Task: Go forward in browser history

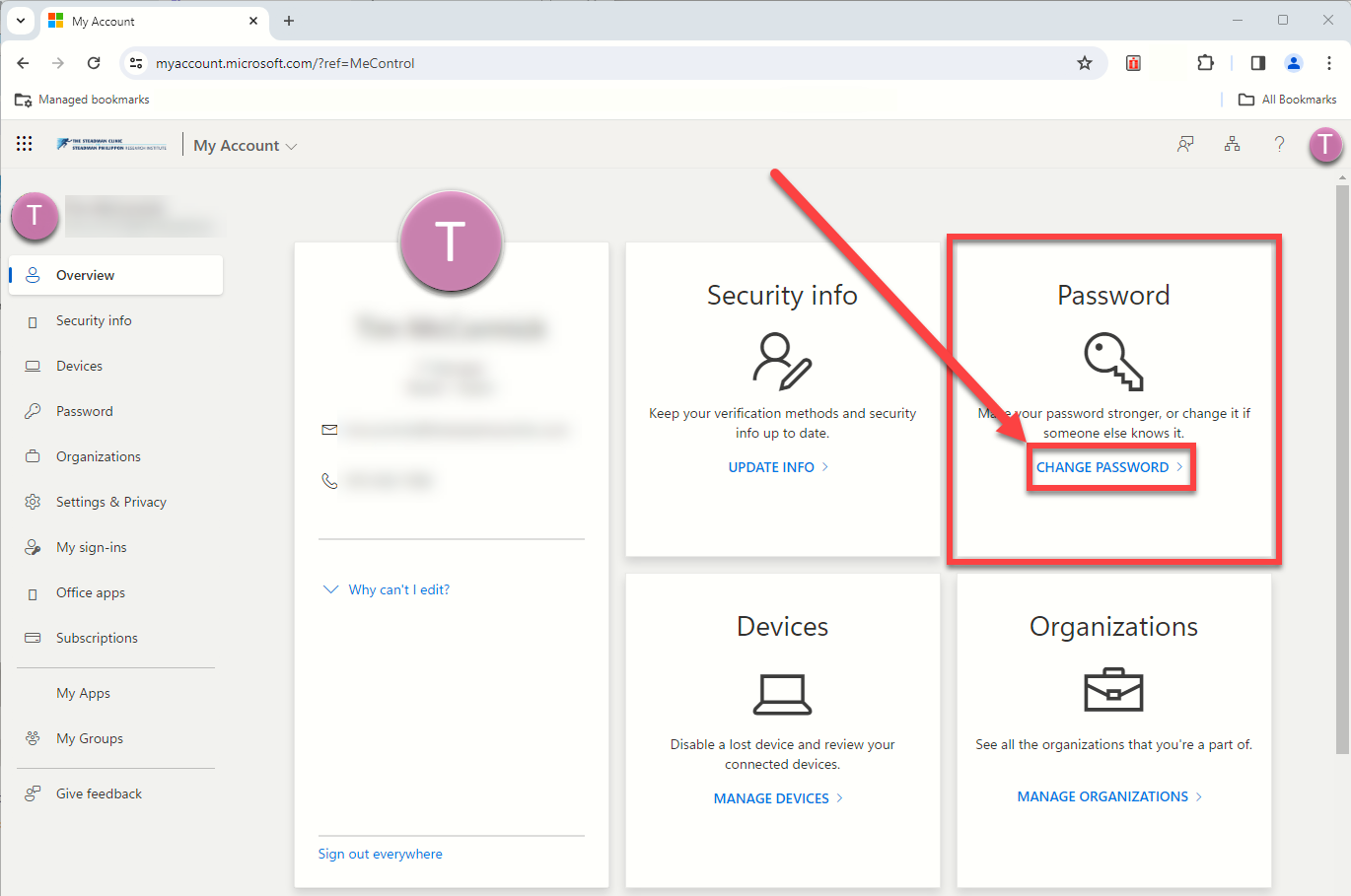Action: coord(58,63)
